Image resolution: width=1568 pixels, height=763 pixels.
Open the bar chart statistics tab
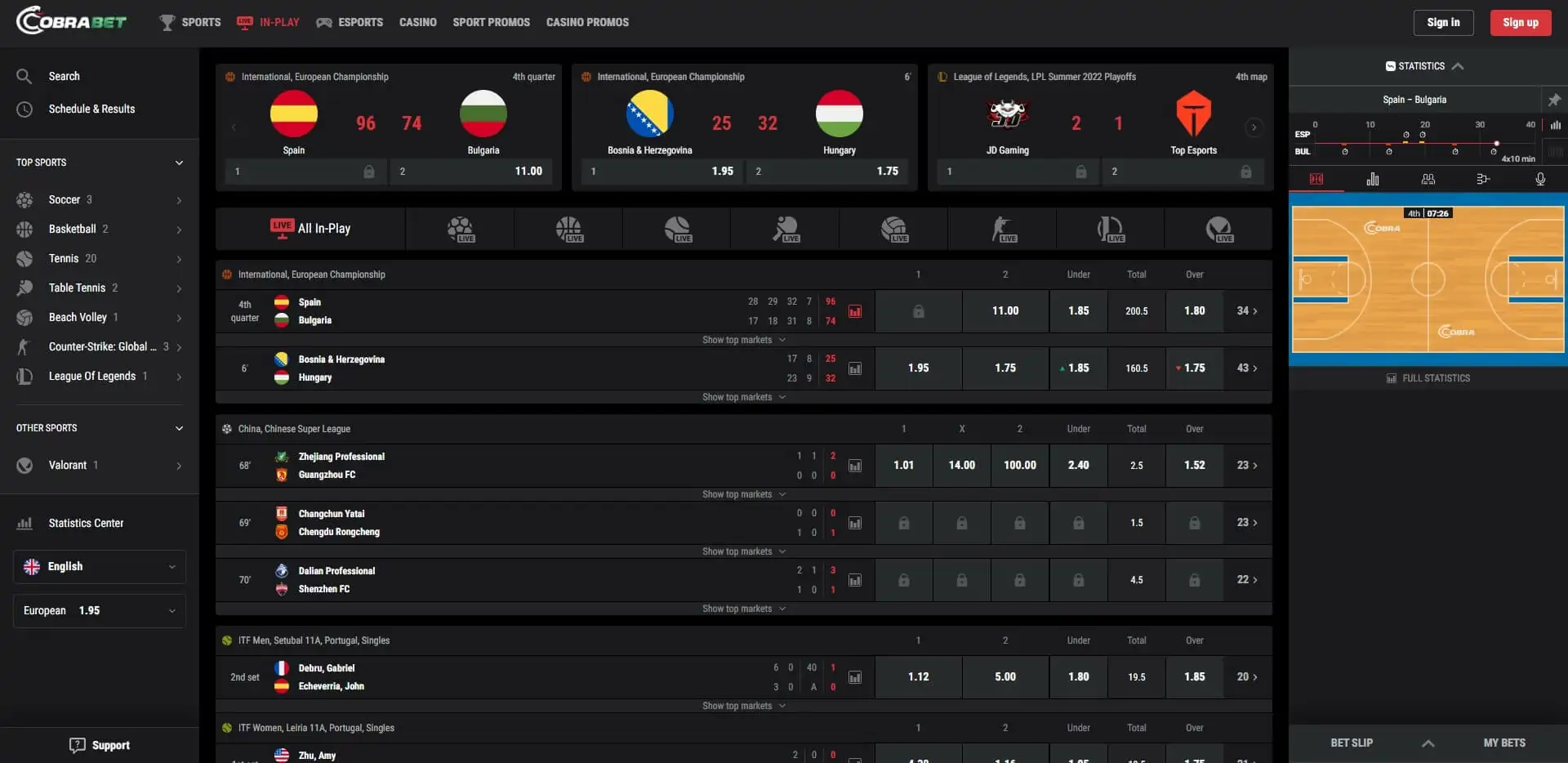click(x=1373, y=179)
